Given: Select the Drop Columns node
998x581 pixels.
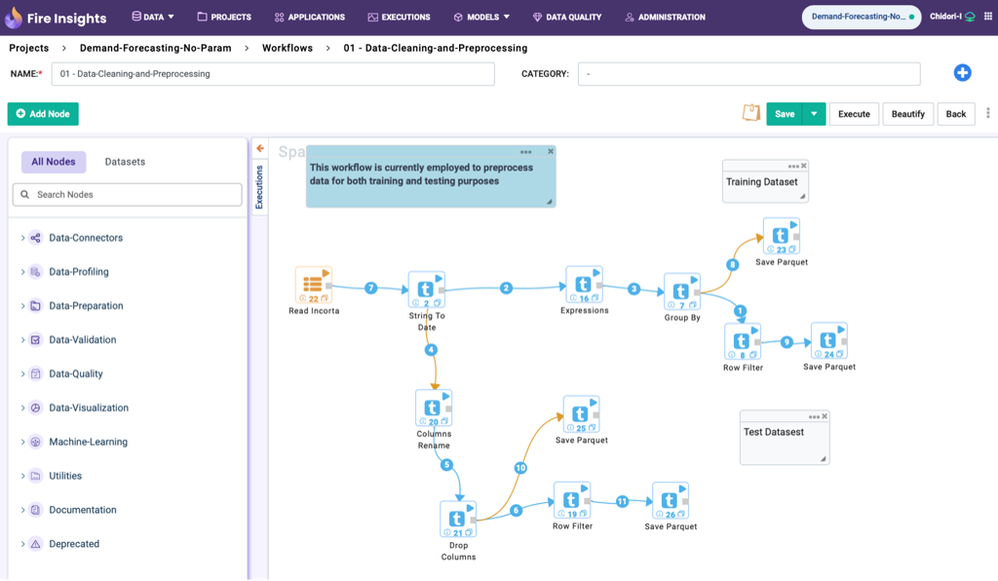Looking at the screenshot, I should tap(457, 519).
